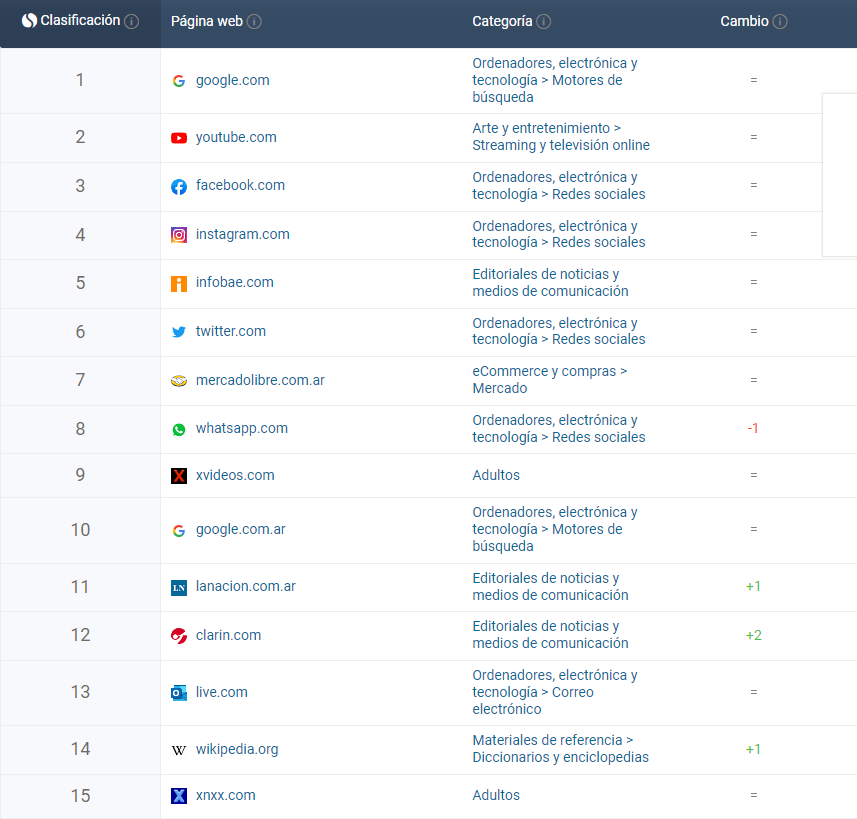Viewport: 857px width, 819px height.
Task: Click the Mercado Libre favicon in row 7
Action: tap(179, 381)
